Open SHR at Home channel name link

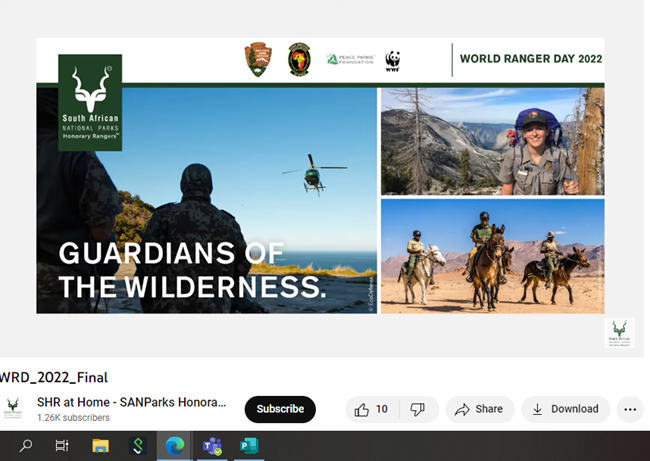(x=131, y=402)
